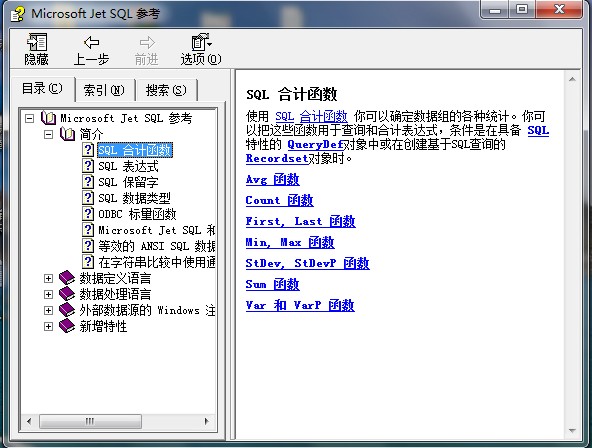Expand the 外部数据源的 Windows node

[48, 310]
